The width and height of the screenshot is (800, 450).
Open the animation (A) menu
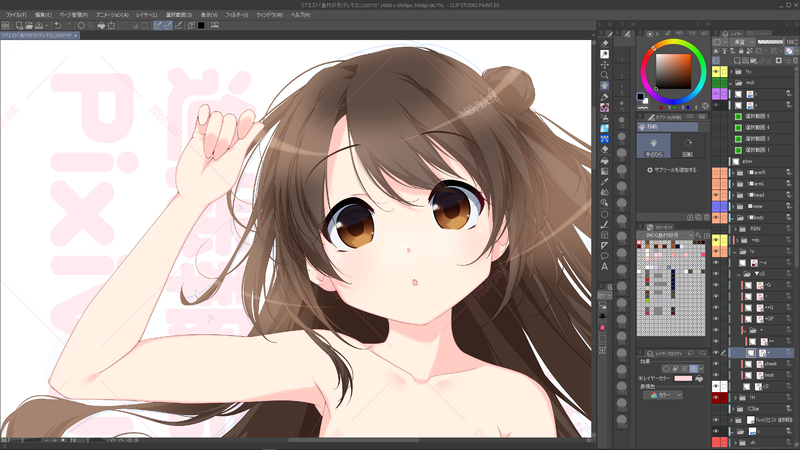click(112, 15)
